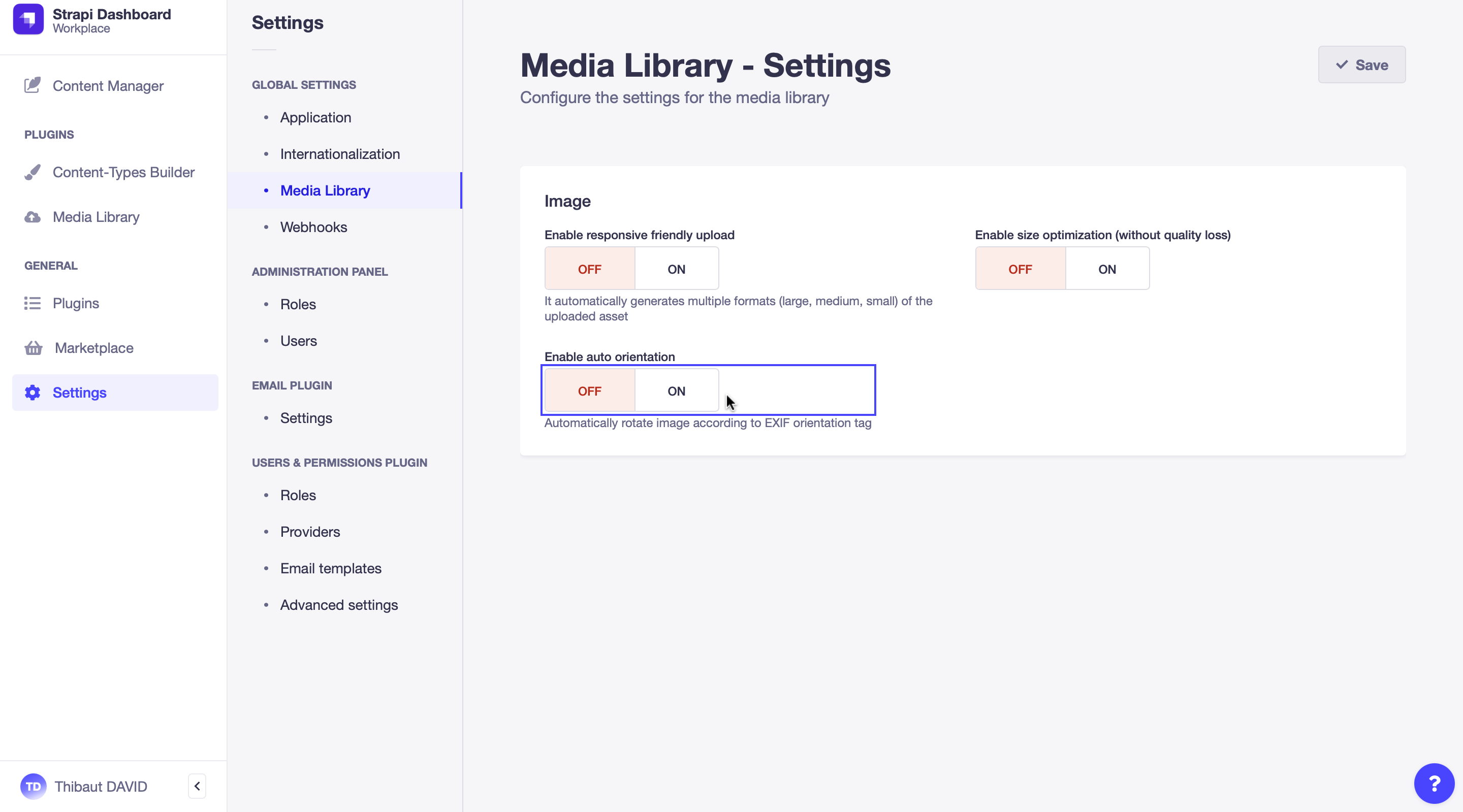This screenshot has height=812, width=1463.
Task: Click the Media Library cloud upload icon
Action: point(33,217)
